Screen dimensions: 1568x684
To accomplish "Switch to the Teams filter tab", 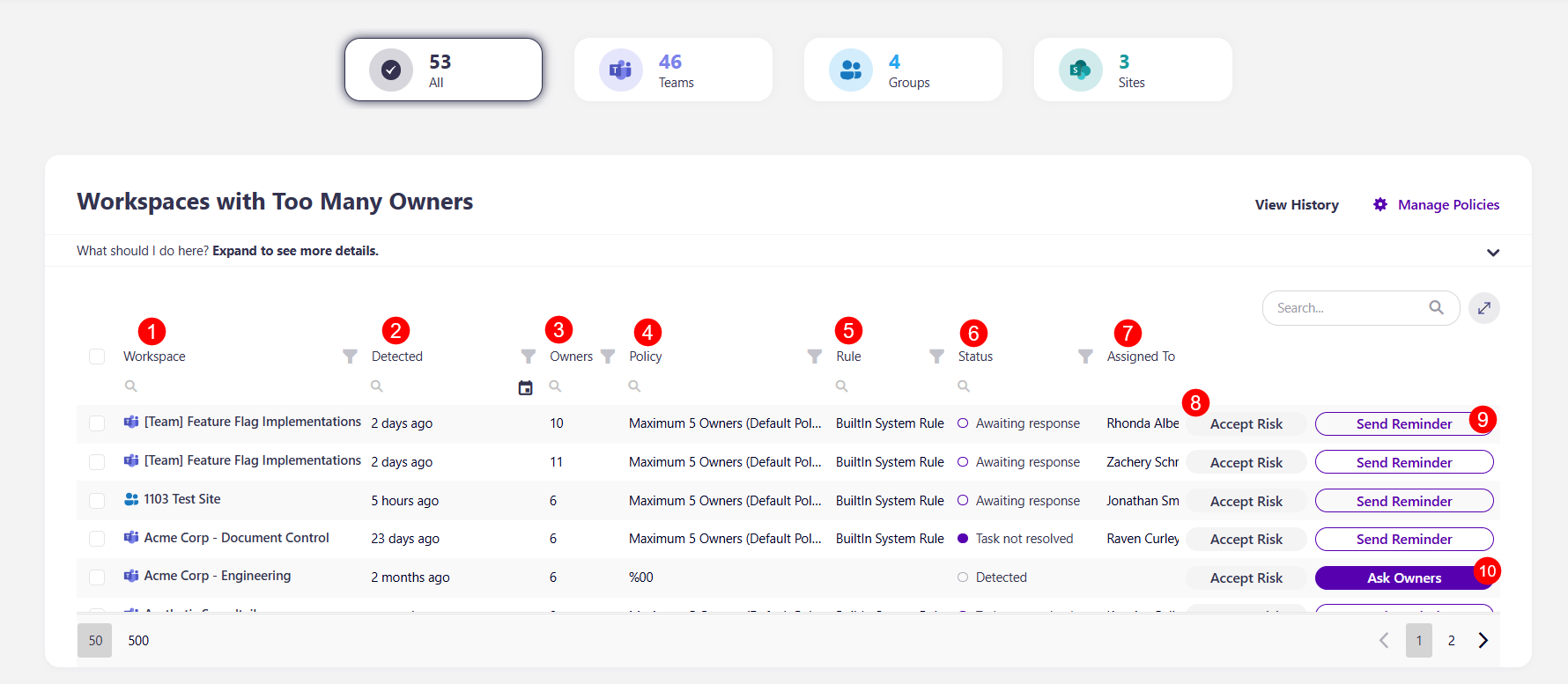I will point(673,70).
